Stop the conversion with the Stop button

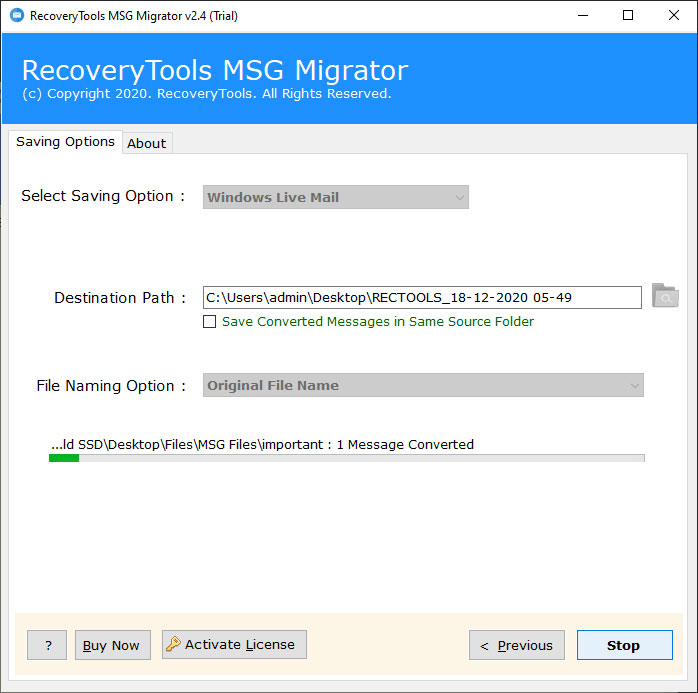pos(625,645)
